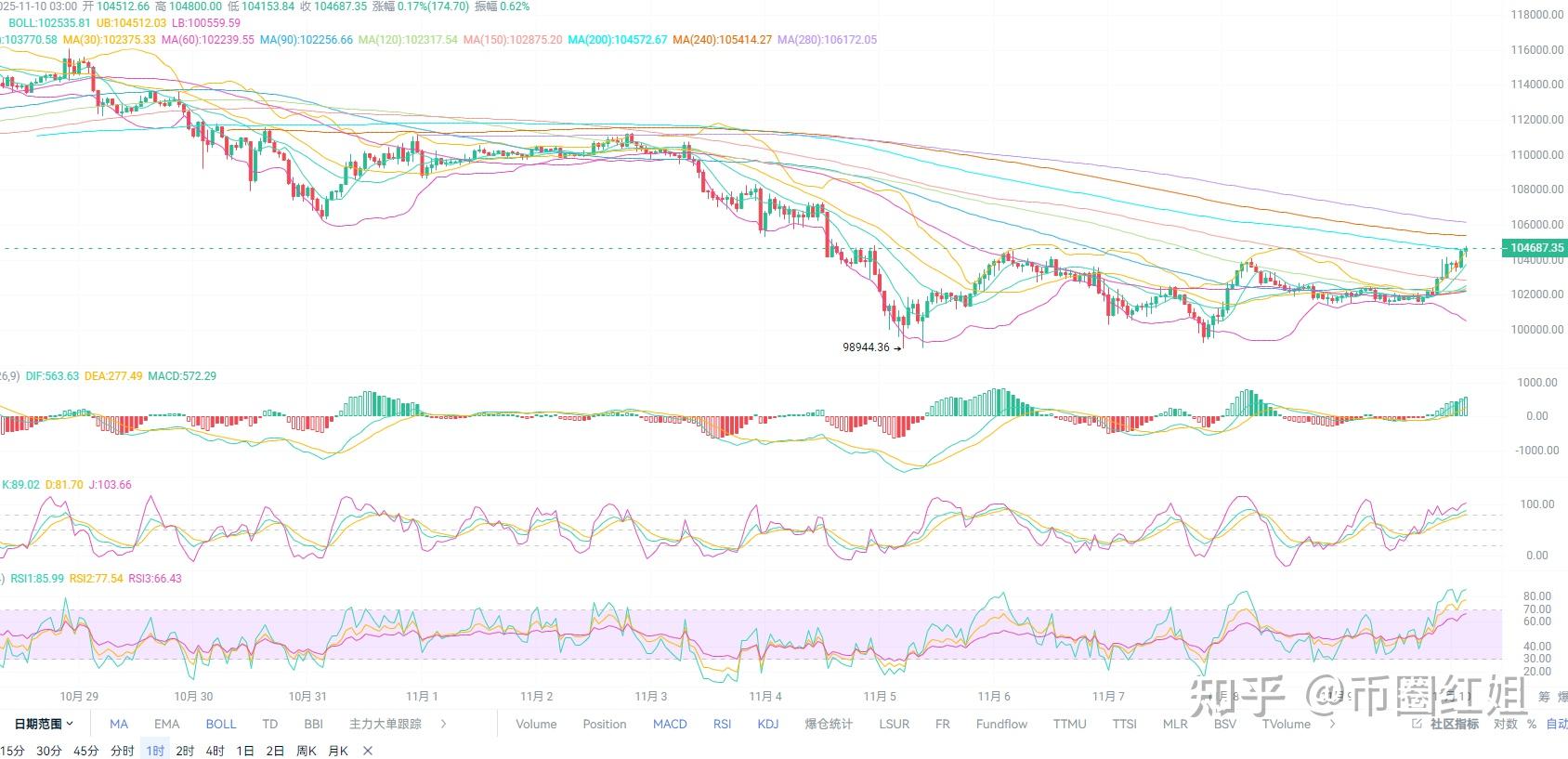The width and height of the screenshot is (1568, 759).
Task: Select the 周K weekly candle timeframe
Action: point(306,751)
